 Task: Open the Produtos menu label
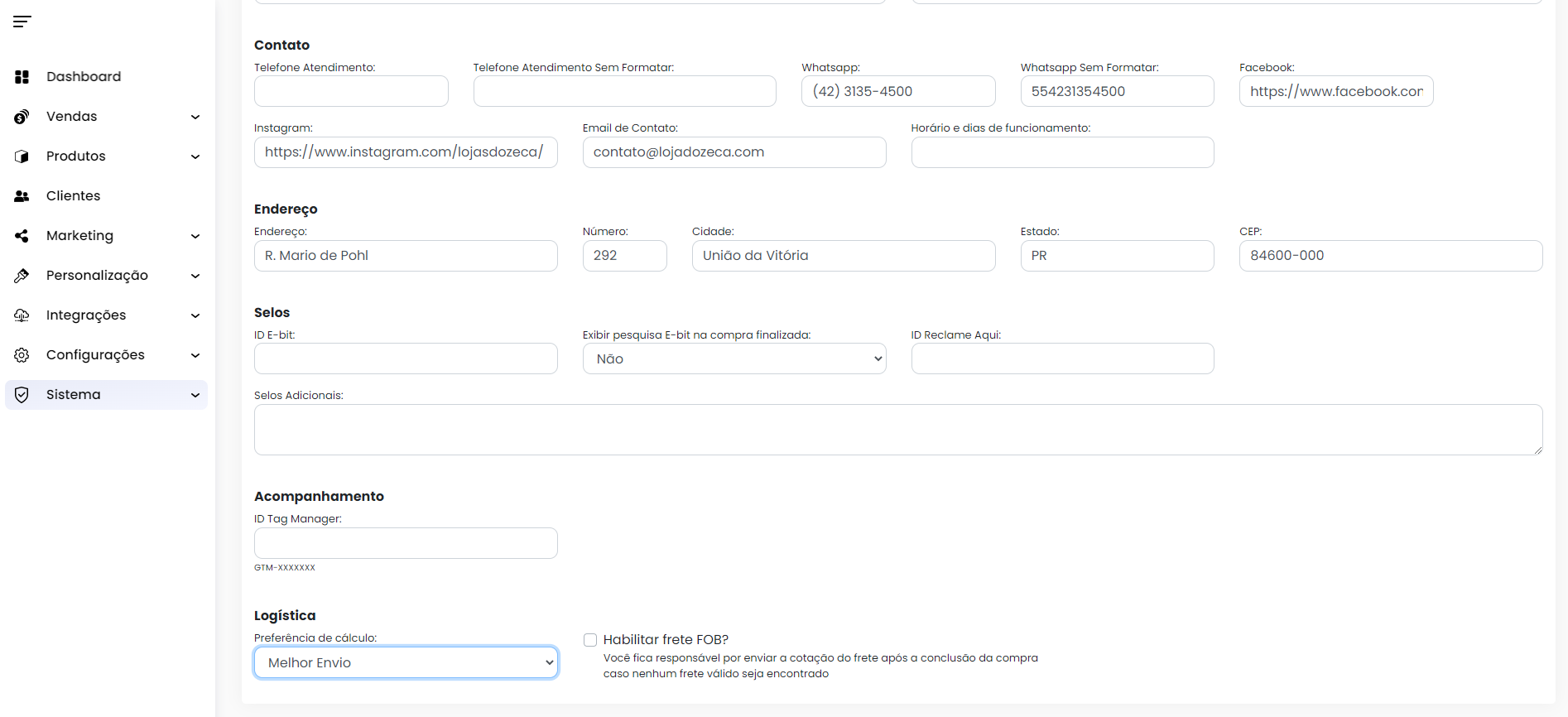[x=76, y=156]
